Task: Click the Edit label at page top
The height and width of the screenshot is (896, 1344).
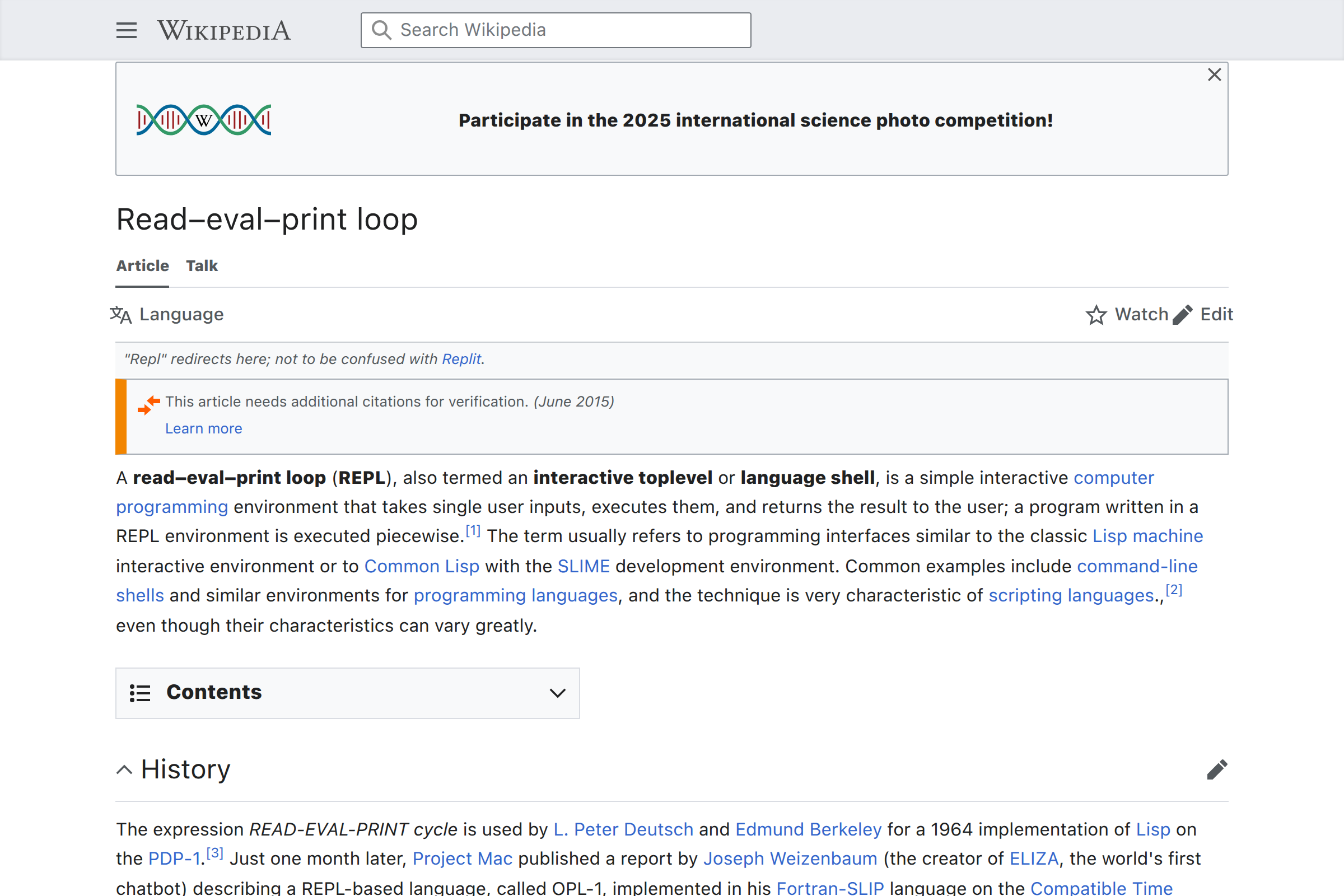Action: click(x=1216, y=314)
